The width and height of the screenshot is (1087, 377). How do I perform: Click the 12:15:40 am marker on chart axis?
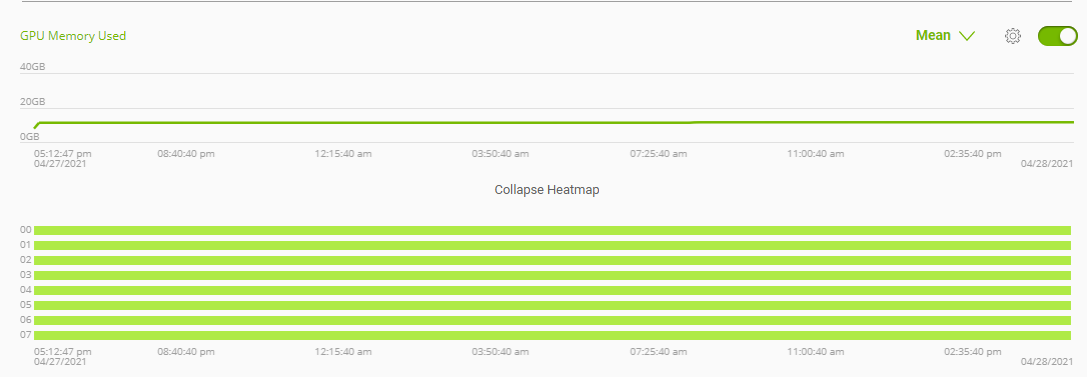[343, 153]
